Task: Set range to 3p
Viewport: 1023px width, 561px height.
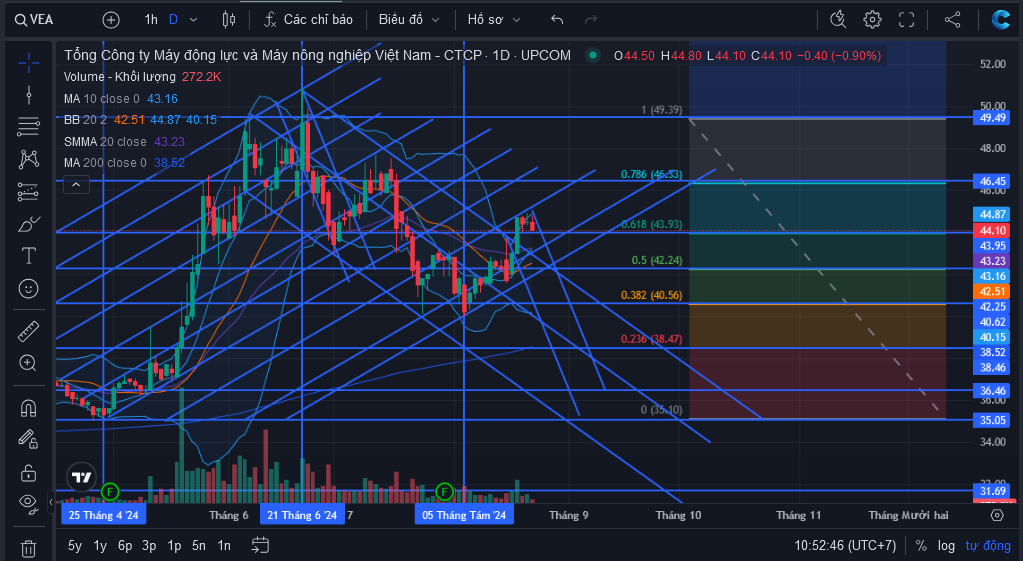Action: tap(149, 545)
